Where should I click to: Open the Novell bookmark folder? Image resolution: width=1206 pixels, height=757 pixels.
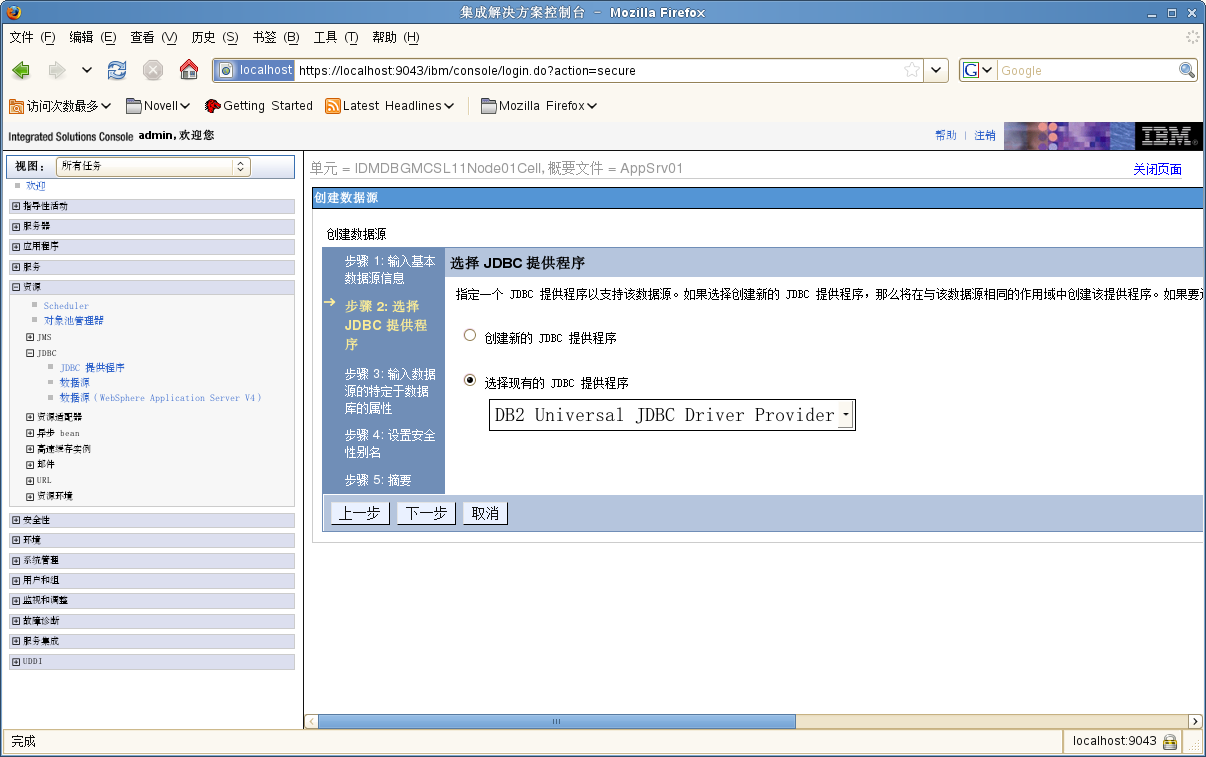tap(158, 106)
